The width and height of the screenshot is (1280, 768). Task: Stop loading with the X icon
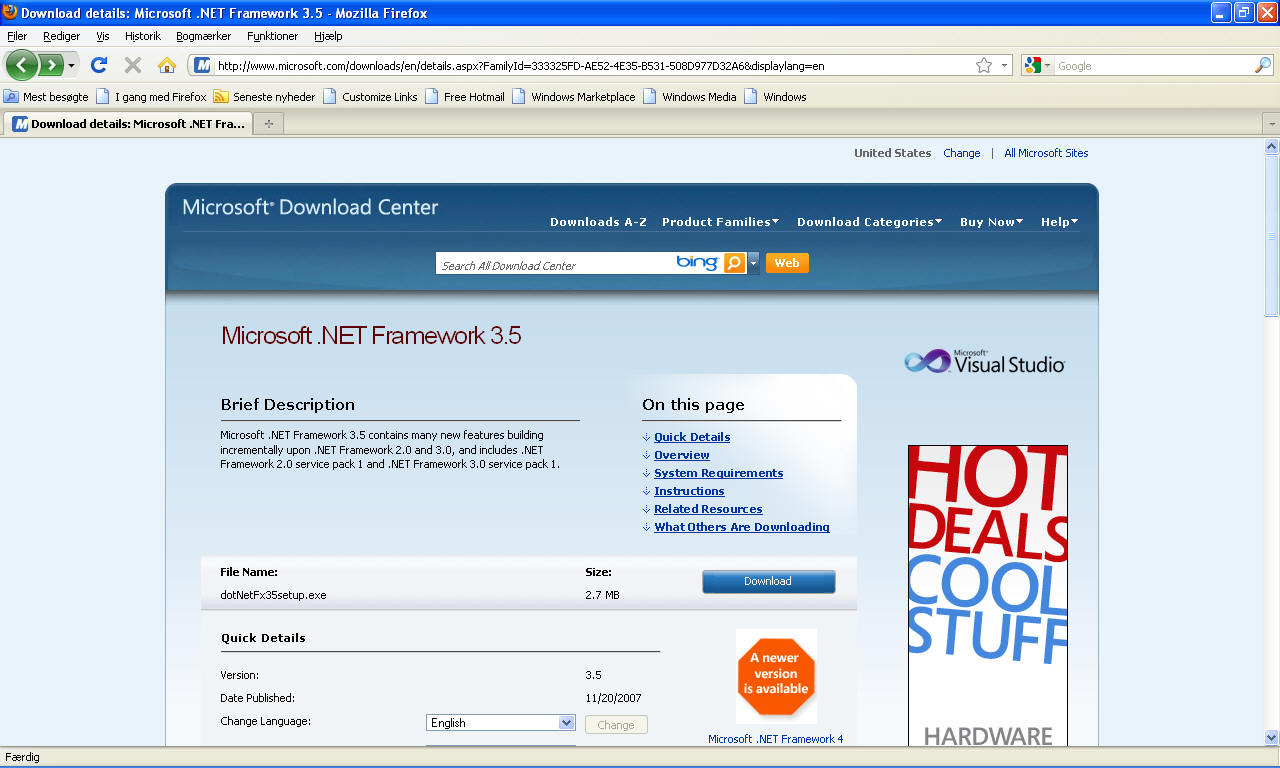[x=132, y=65]
